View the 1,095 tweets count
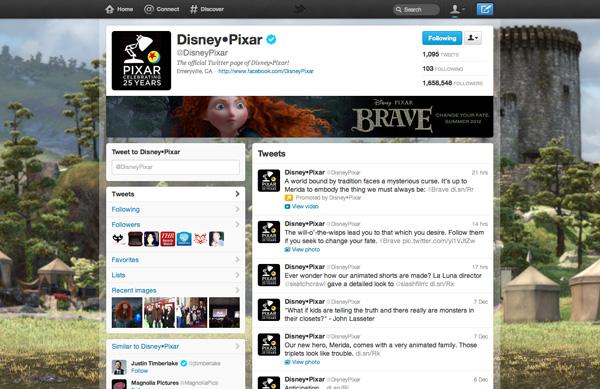The image size is (600, 389). click(441, 54)
